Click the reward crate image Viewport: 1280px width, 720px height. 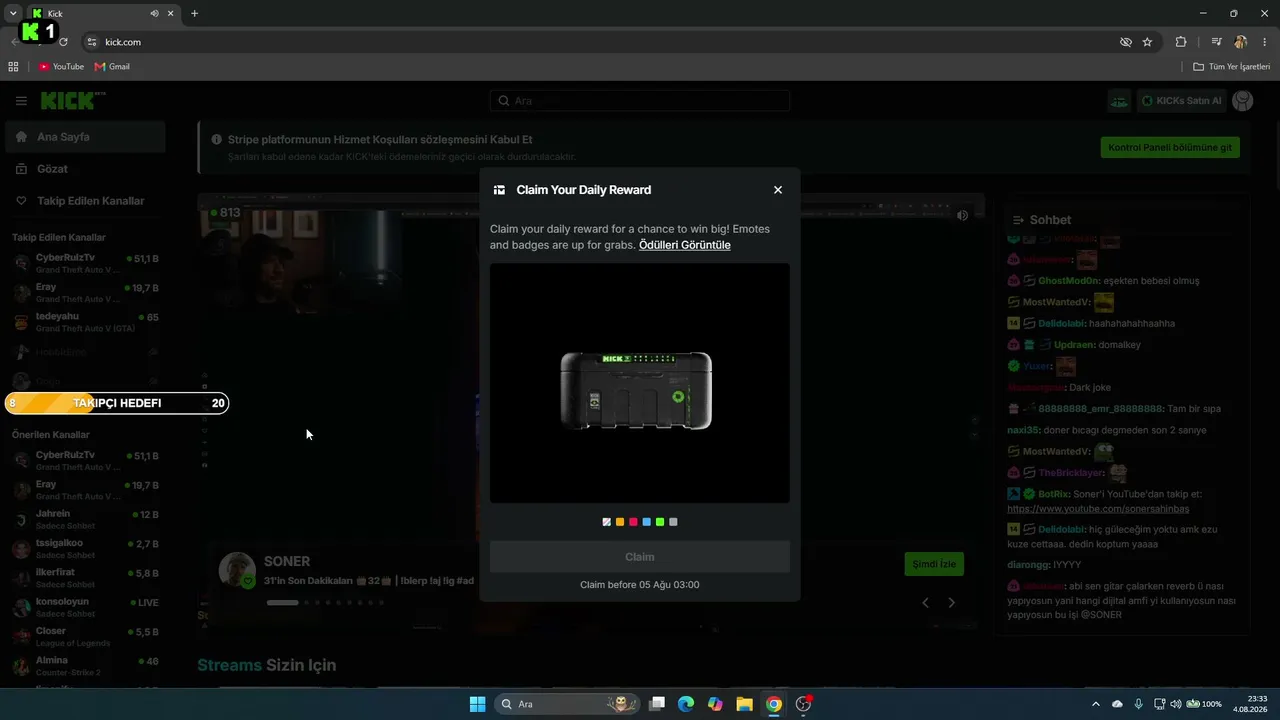tap(637, 390)
